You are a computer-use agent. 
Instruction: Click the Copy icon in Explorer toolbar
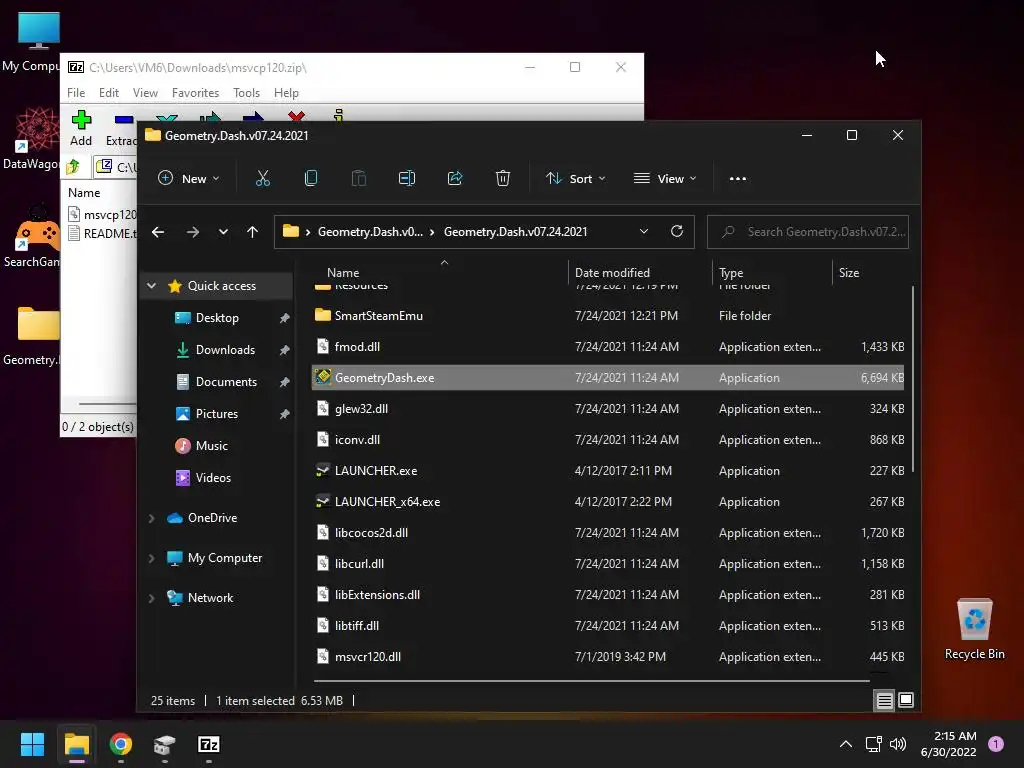click(311, 178)
